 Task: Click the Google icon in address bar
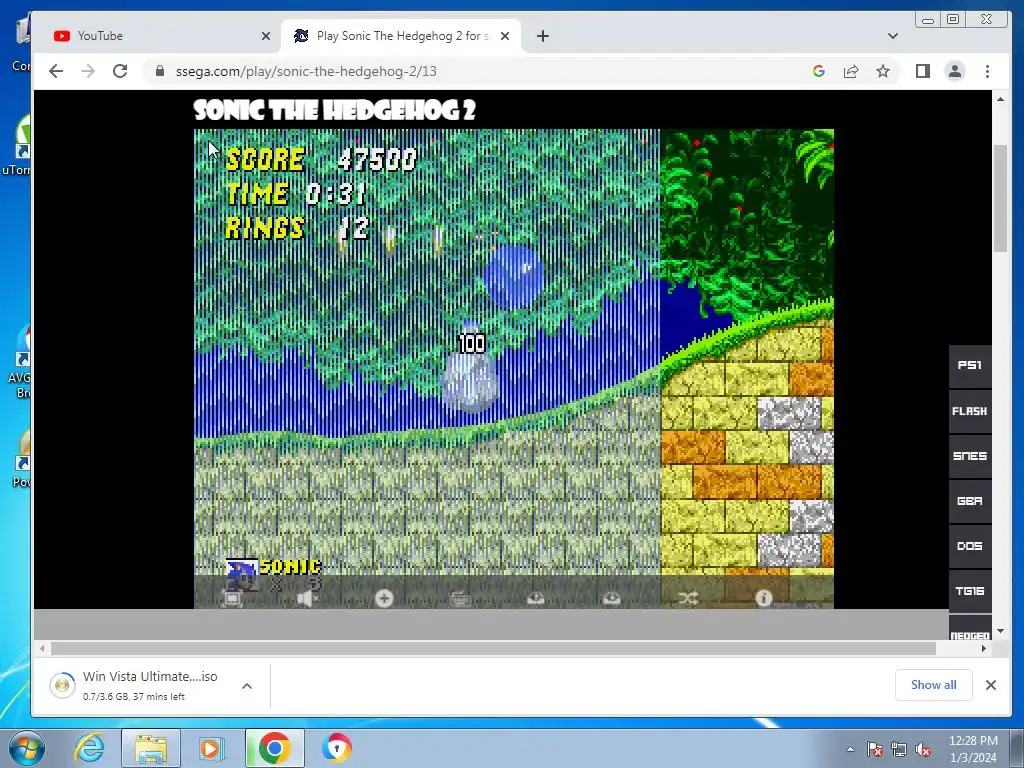tap(819, 71)
